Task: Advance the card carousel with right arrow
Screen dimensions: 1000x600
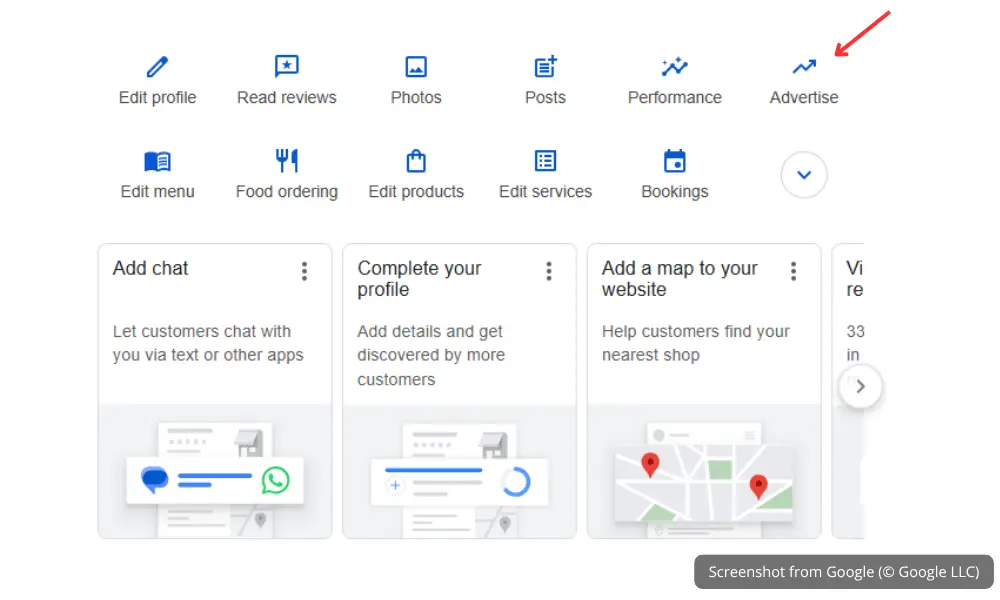Action: pyautogui.click(x=860, y=387)
